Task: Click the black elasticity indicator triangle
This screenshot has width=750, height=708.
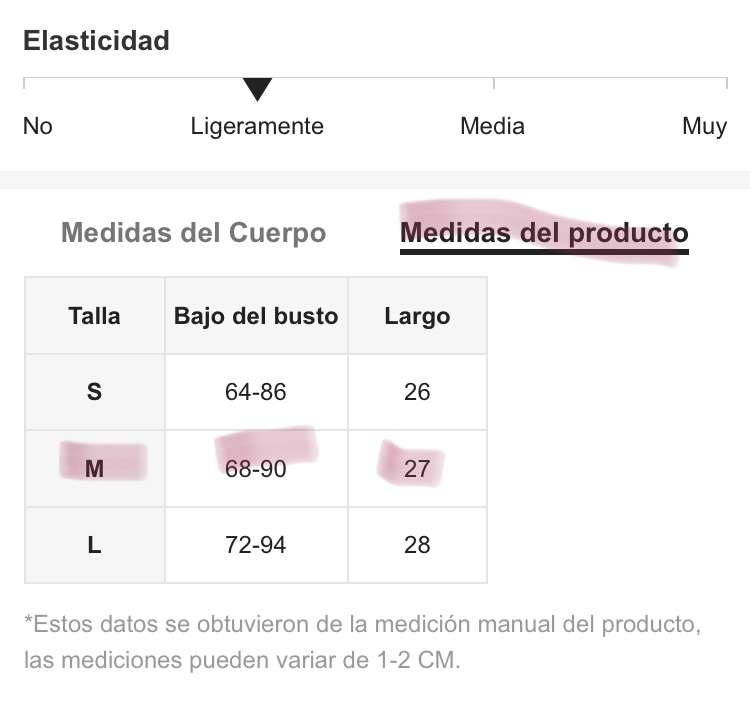Action: pyautogui.click(x=257, y=89)
